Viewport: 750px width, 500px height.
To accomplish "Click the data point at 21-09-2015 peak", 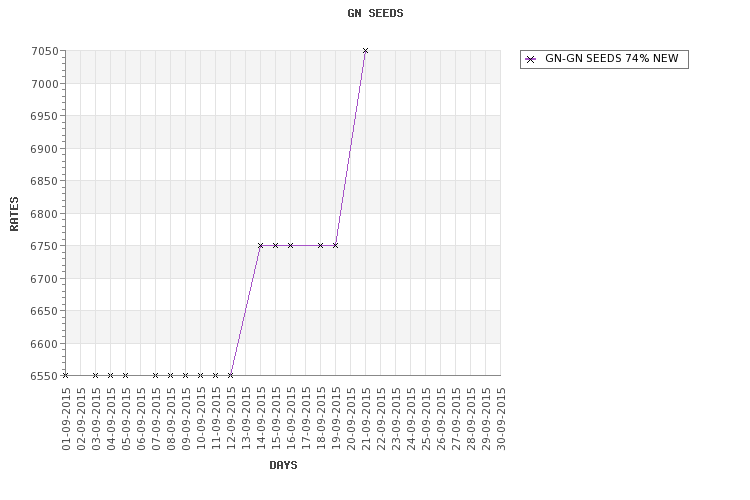I will coord(365,50).
